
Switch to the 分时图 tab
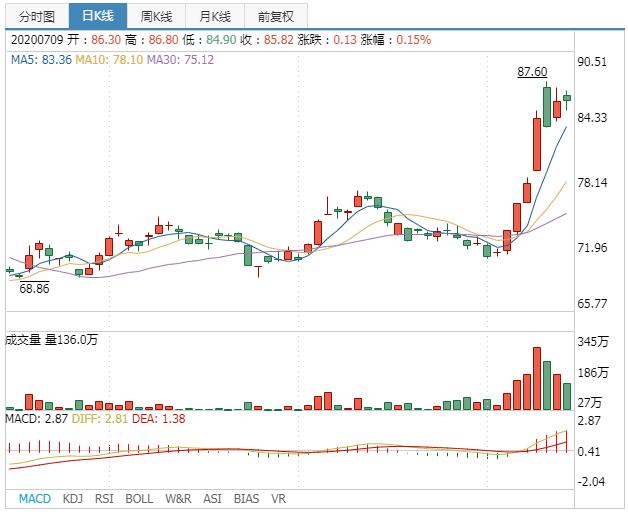click(x=36, y=17)
